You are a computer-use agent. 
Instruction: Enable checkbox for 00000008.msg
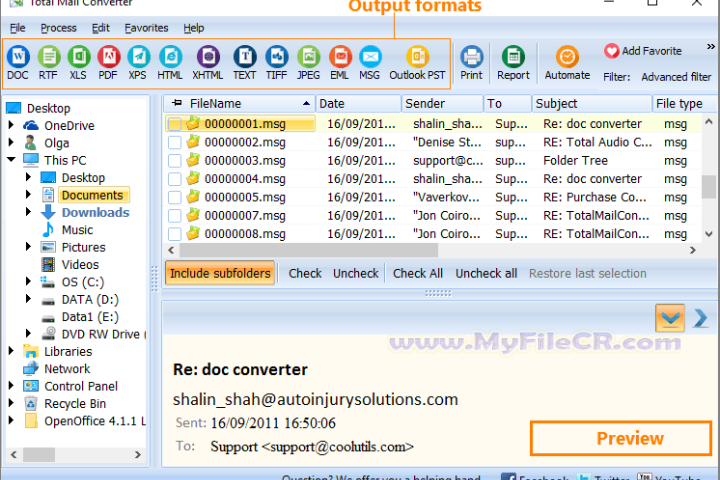point(174,234)
